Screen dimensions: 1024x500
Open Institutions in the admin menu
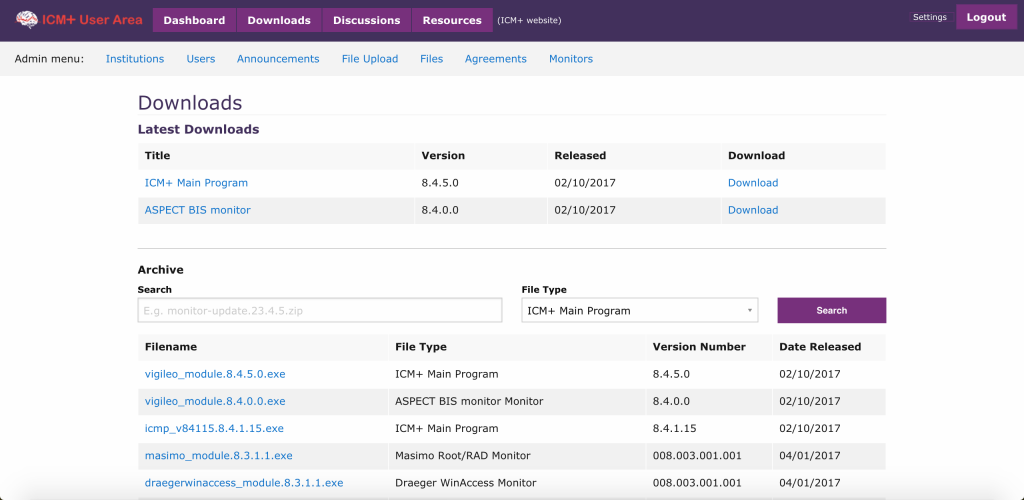(x=135, y=59)
